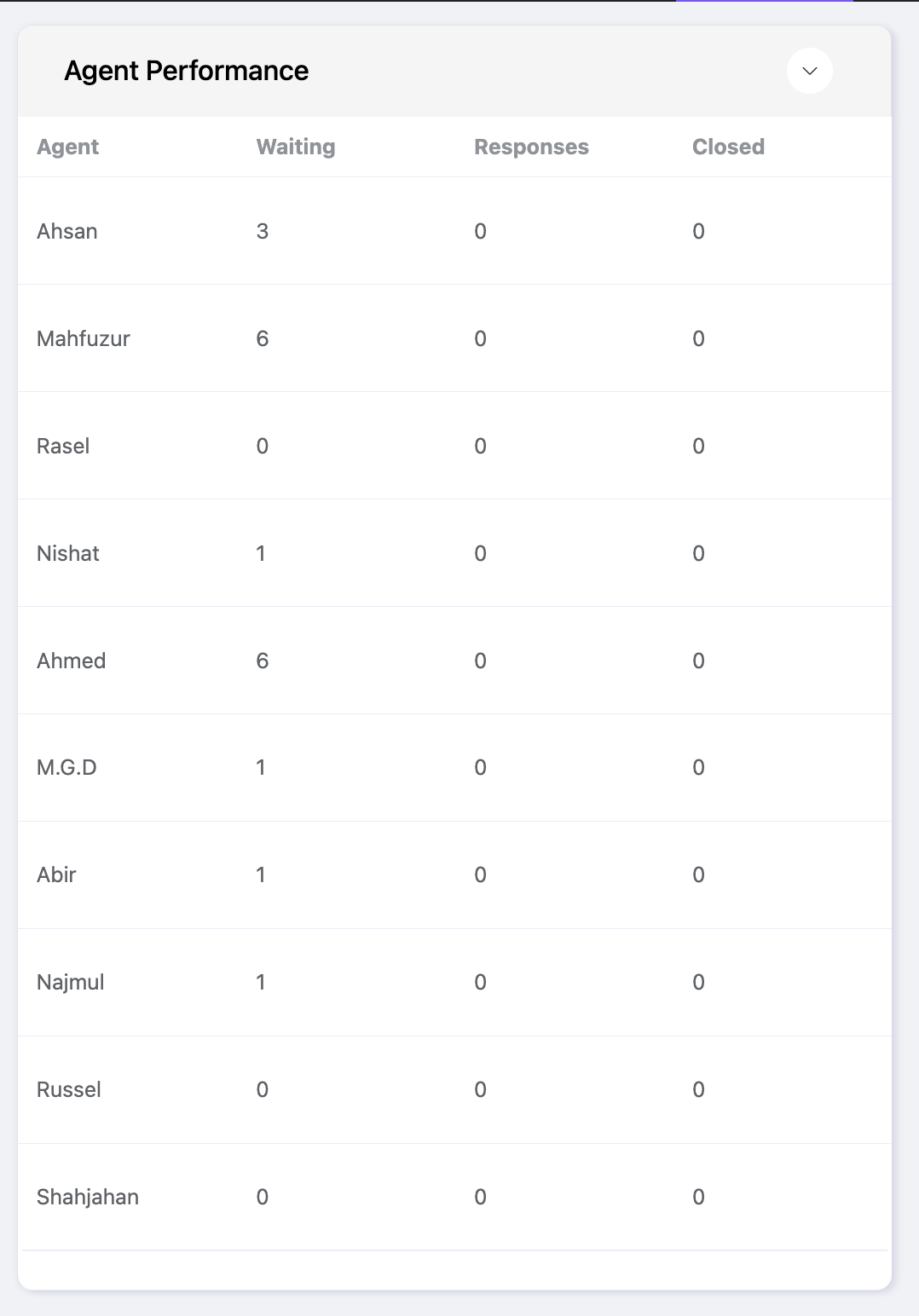Viewport: 919px width, 1316px height.
Task: Sort by the Closed column
Action: click(x=728, y=147)
